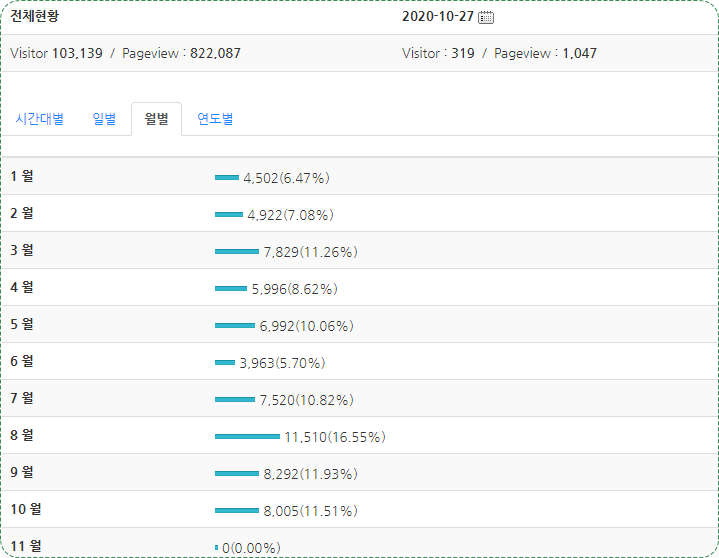Click the 1 월 row label
719x558 pixels.
(22, 176)
